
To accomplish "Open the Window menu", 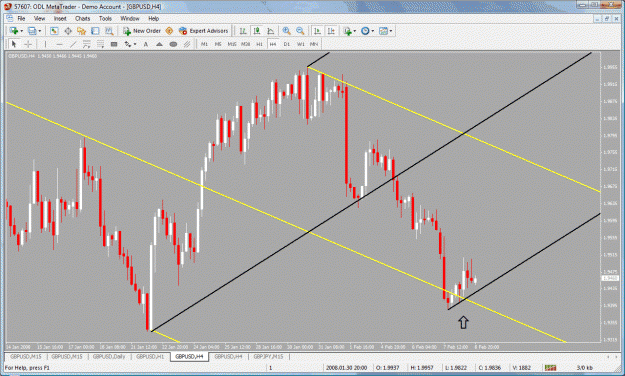I will (130, 18).
